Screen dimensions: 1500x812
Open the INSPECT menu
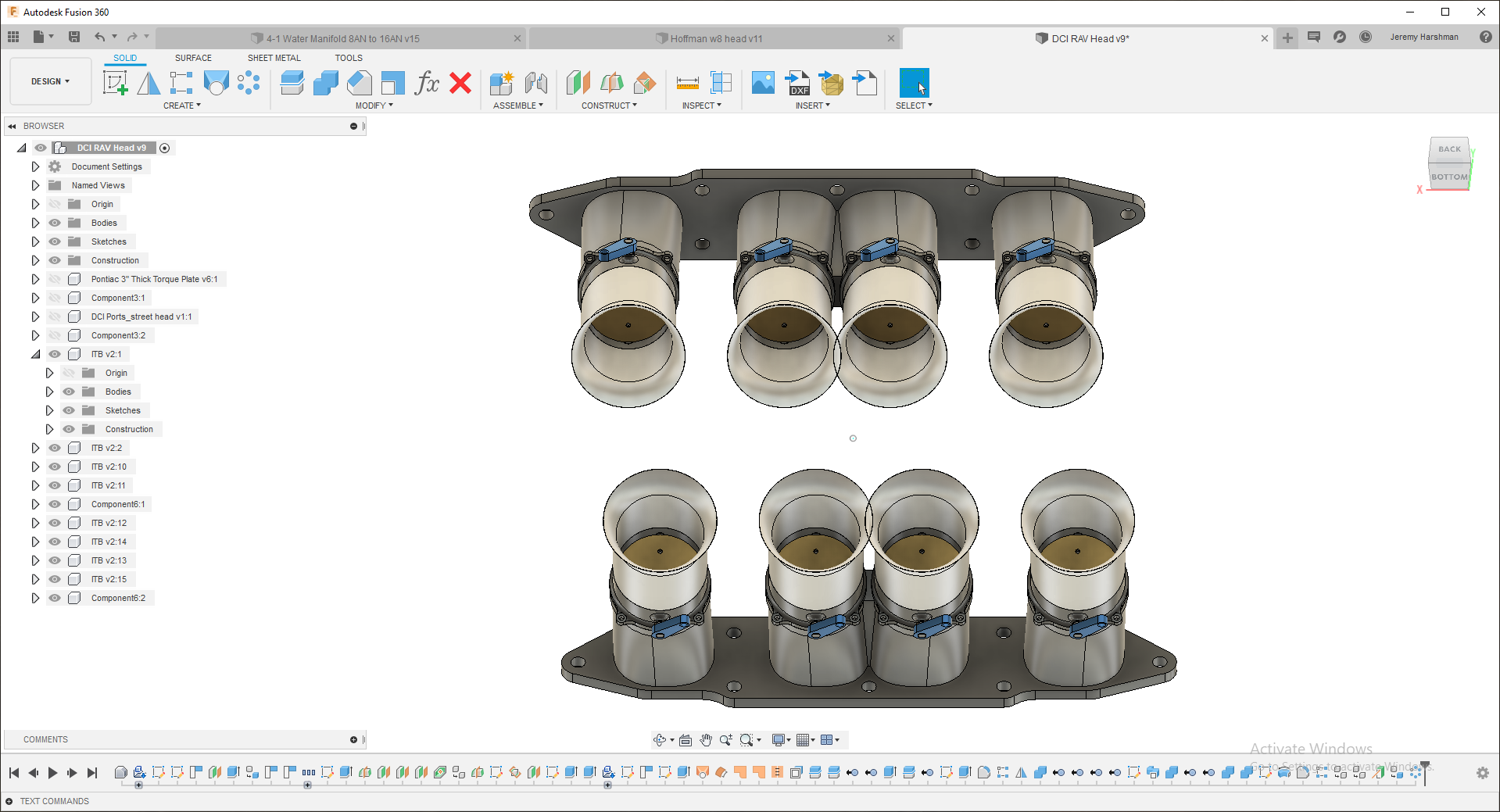[x=702, y=106]
